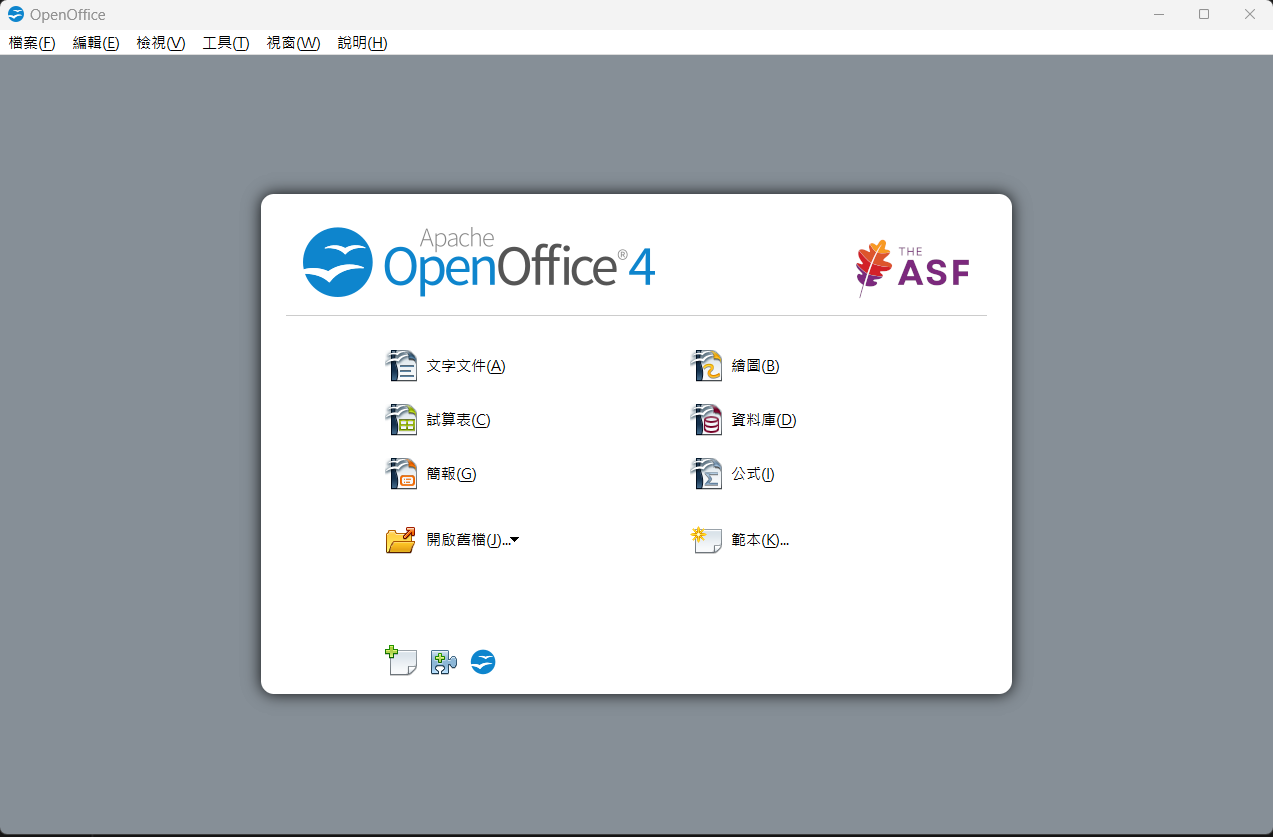Click the 試算表 spreadsheet icon
Image resolution: width=1273 pixels, height=837 pixels.
401,420
